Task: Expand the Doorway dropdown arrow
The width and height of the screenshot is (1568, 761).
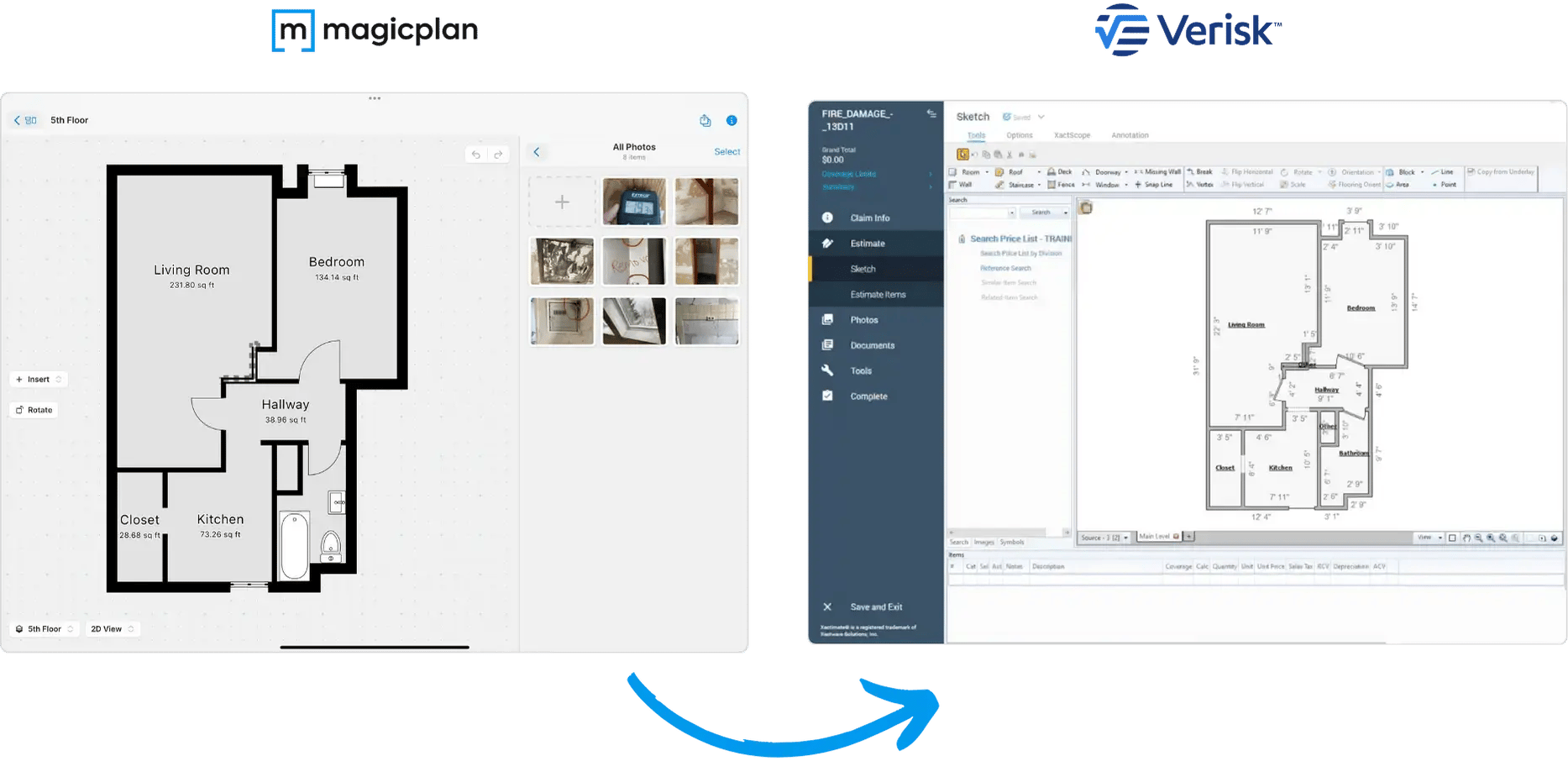Action: coord(1126,172)
